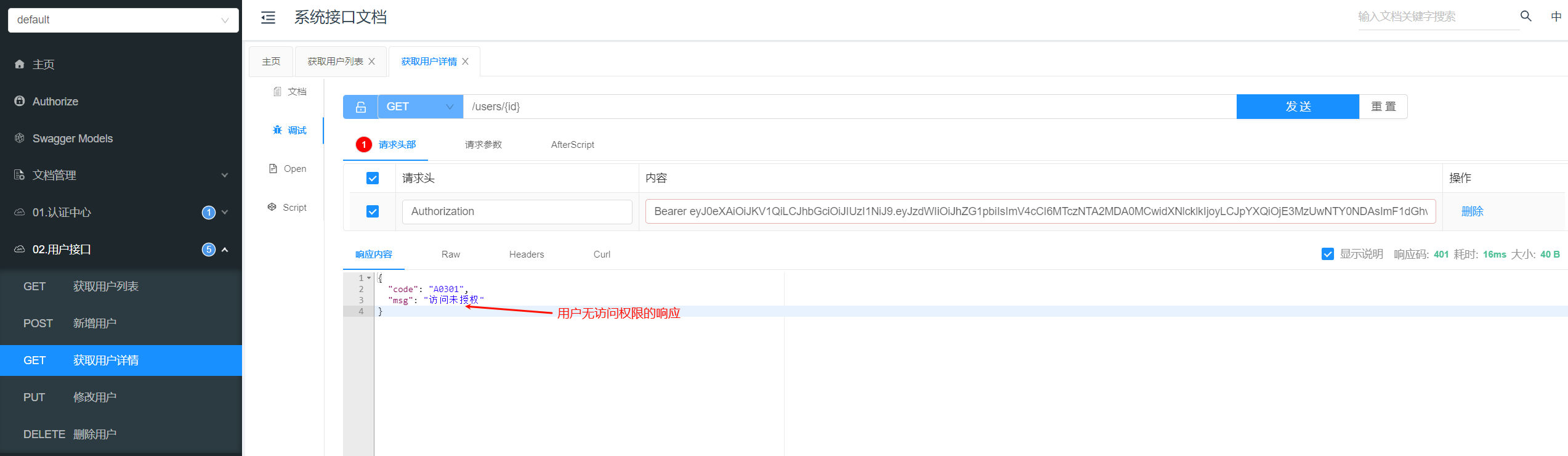Open the 文档 side tab

289,92
